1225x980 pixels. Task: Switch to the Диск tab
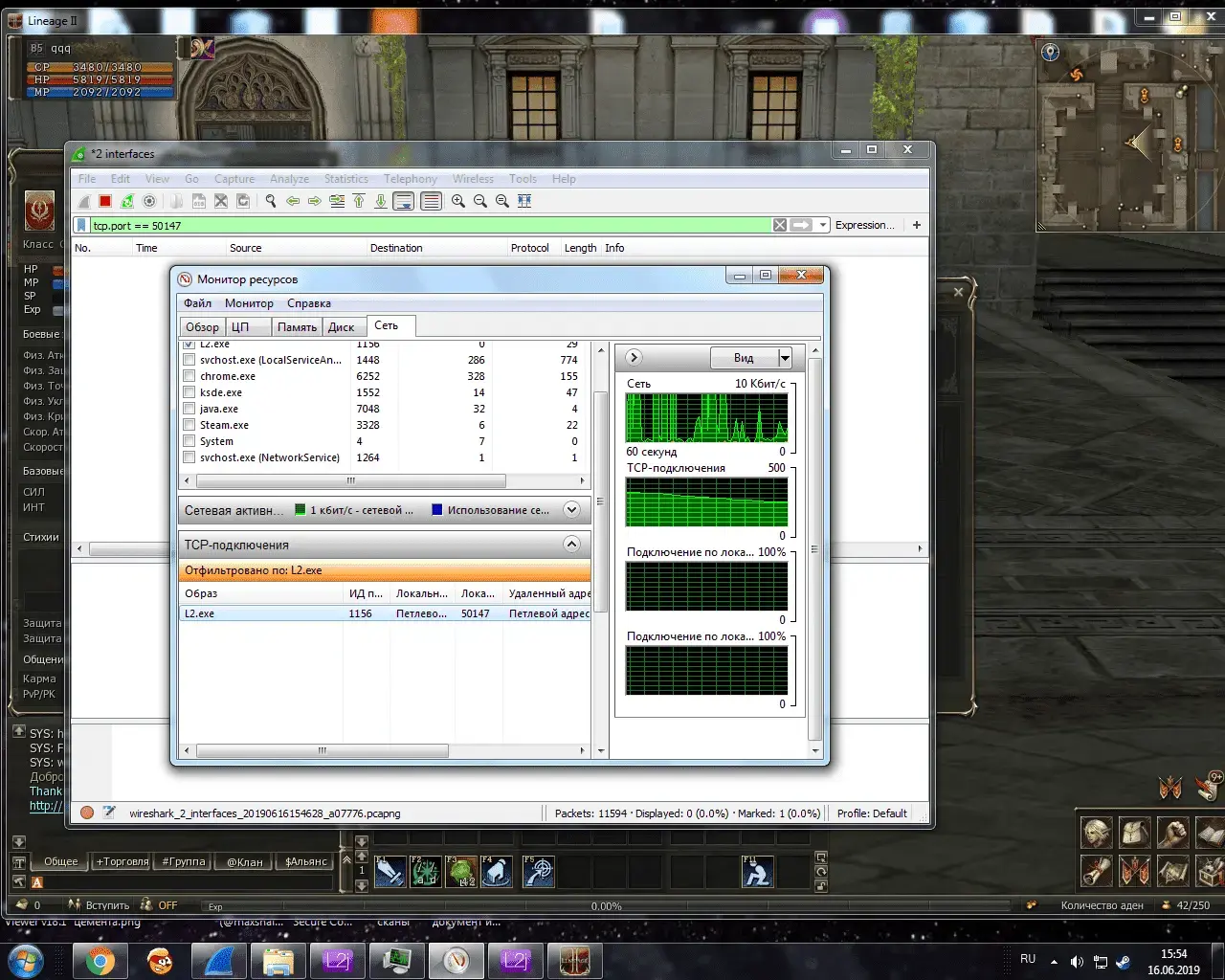[x=342, y=327]
